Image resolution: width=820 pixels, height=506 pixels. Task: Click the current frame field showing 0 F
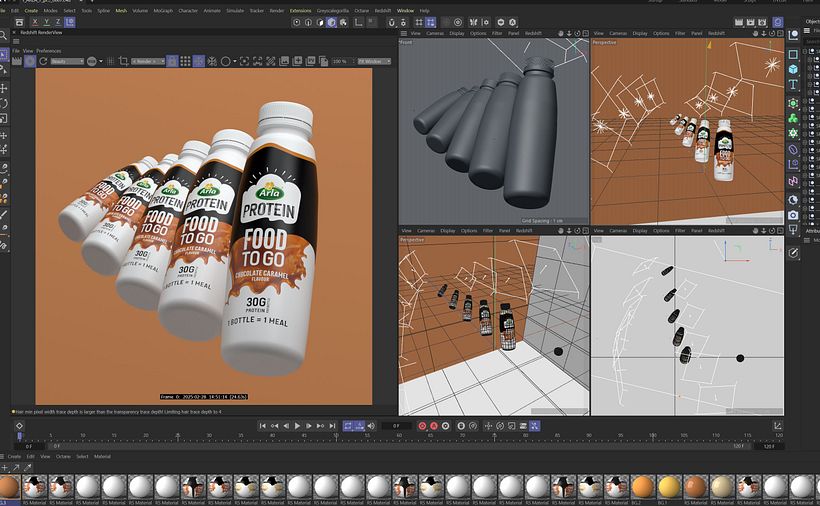tap(396, 426)
